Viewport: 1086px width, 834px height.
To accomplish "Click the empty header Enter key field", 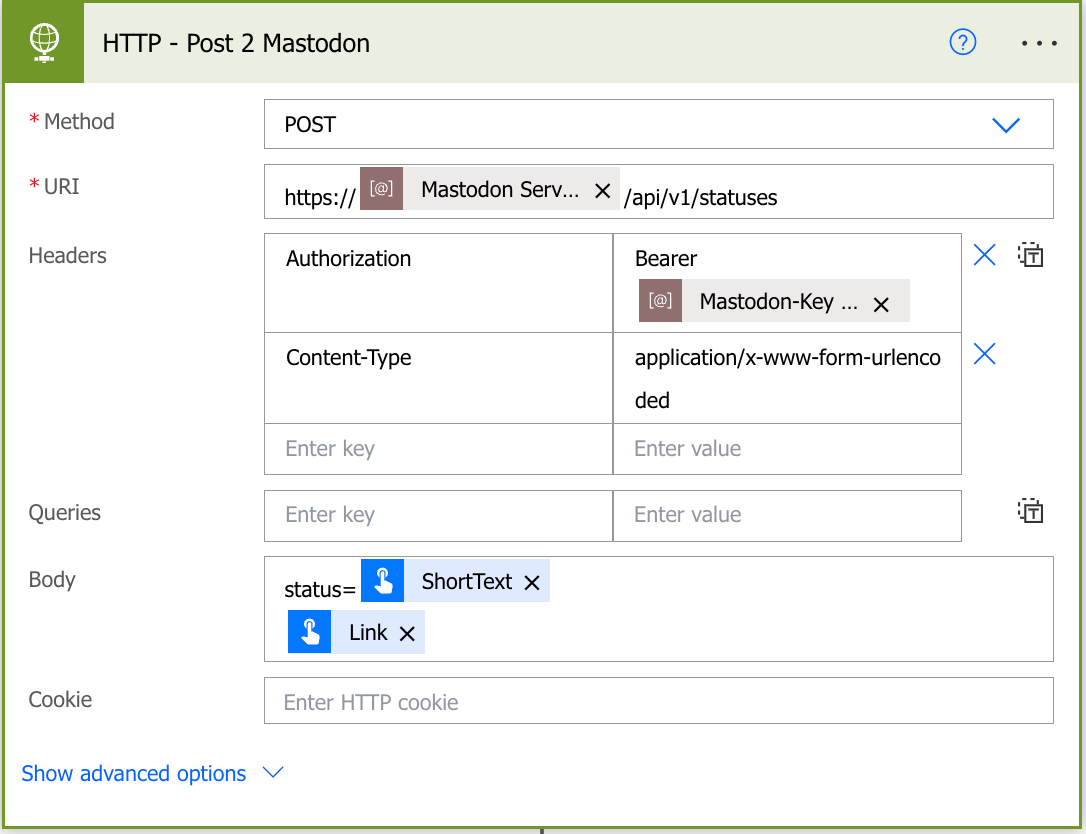I will (x=438, y=449).
